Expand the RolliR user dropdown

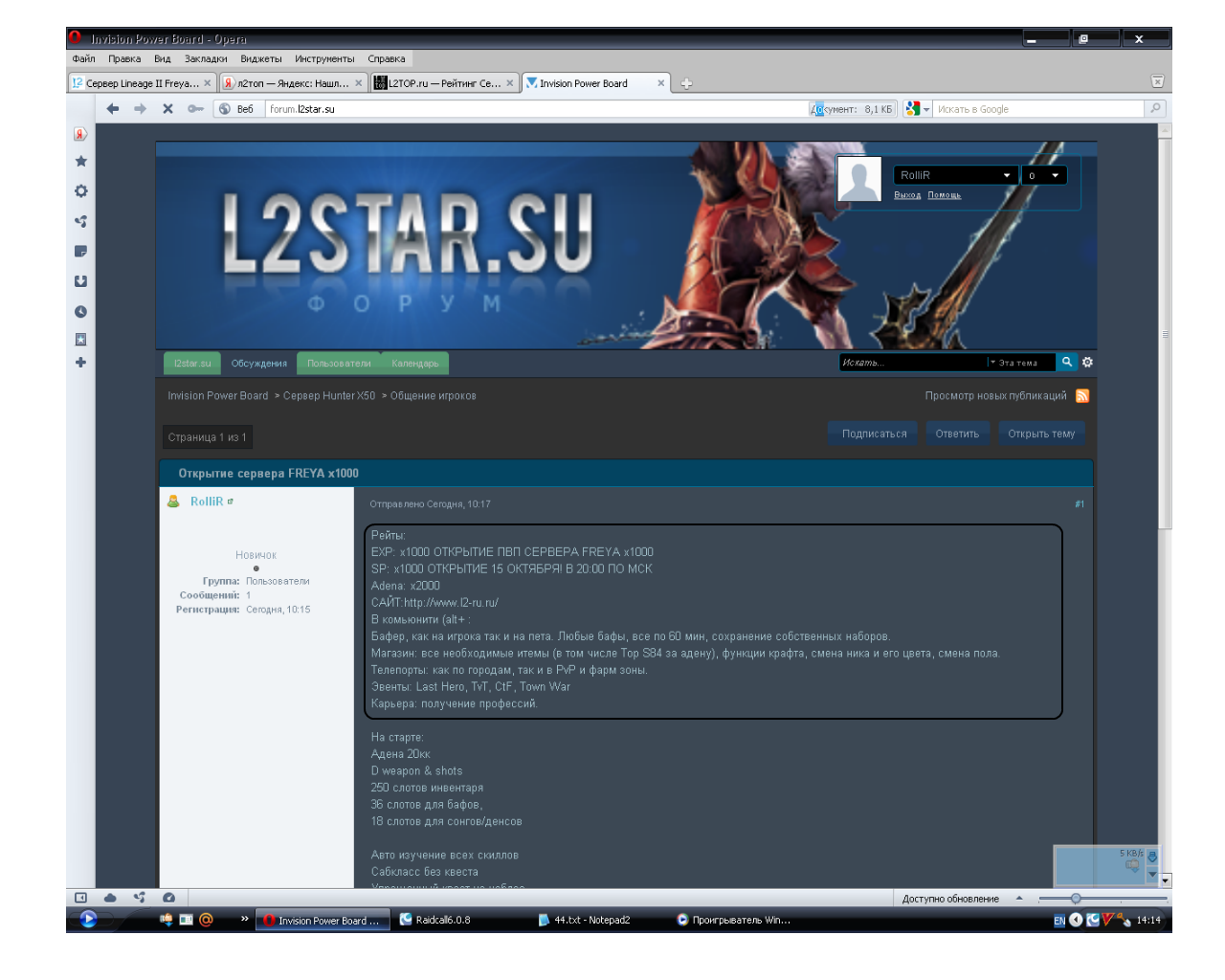coord(954,175)
